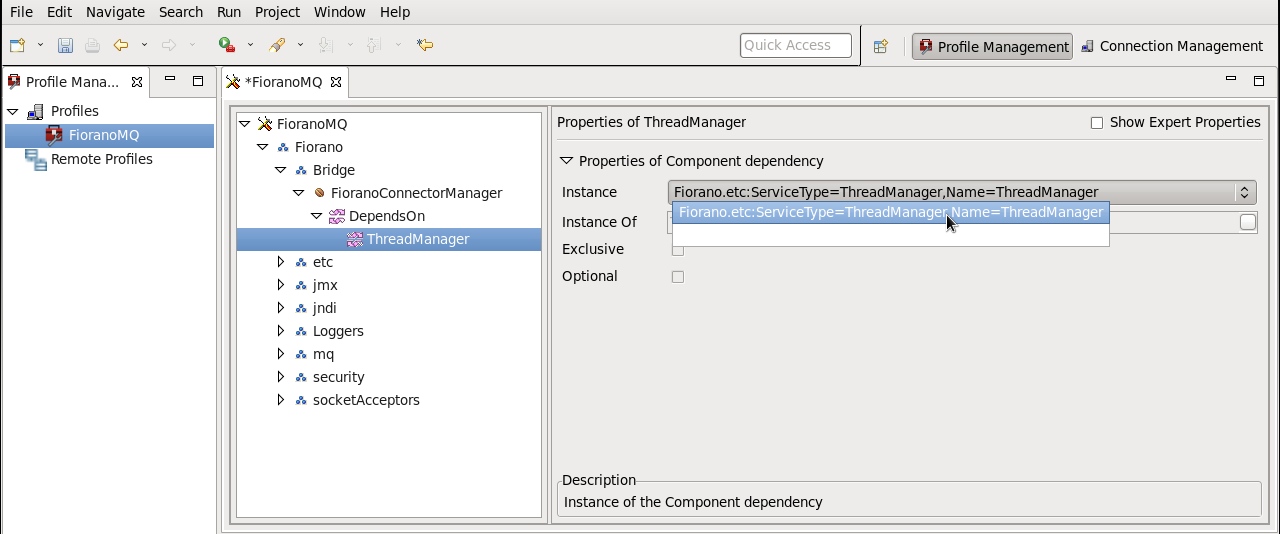Viewport: 1280px width, 534px height.
Task: Click the Back navigation arrow icon
Action: pos(121,45)
